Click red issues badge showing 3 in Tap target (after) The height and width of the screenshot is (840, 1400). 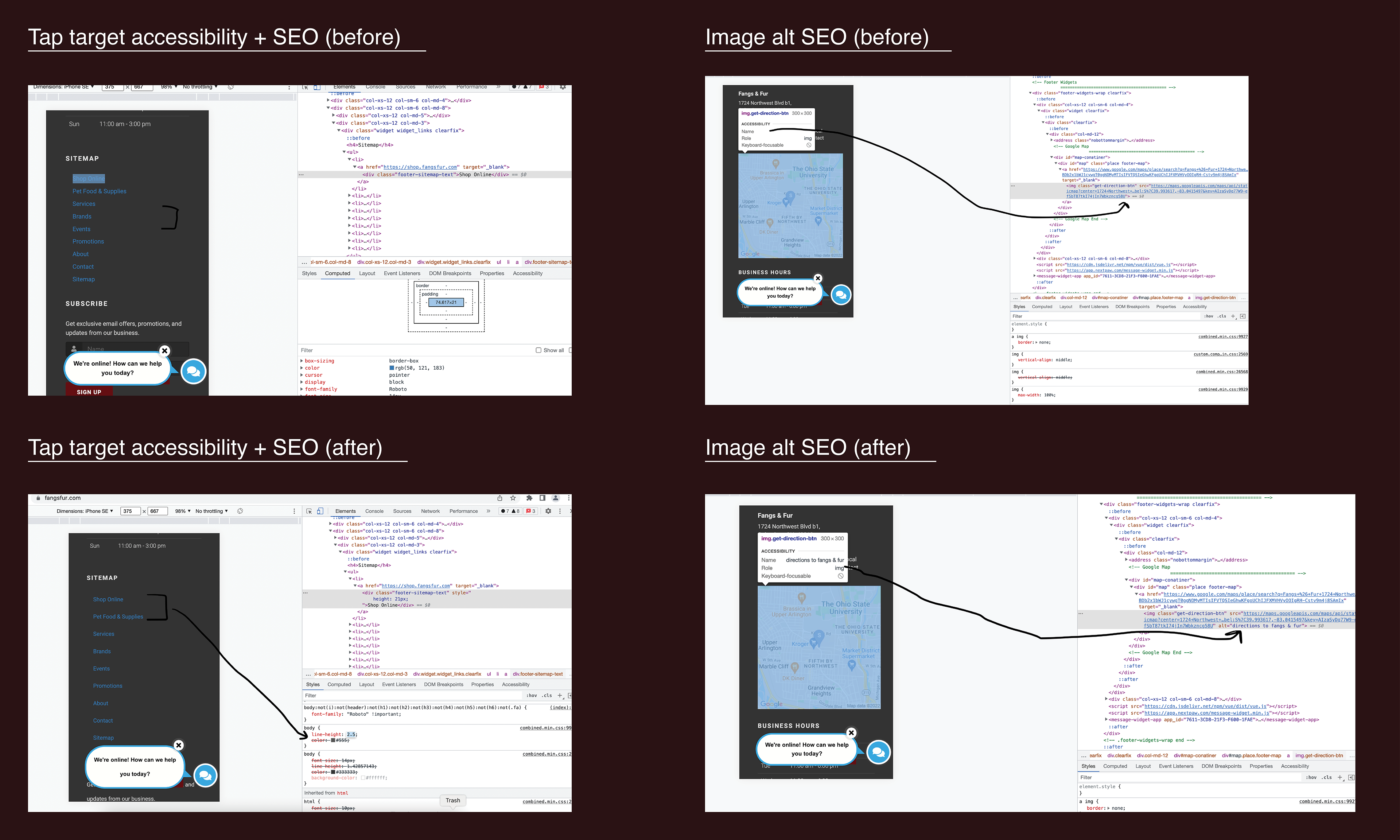[x=531, y=511]
